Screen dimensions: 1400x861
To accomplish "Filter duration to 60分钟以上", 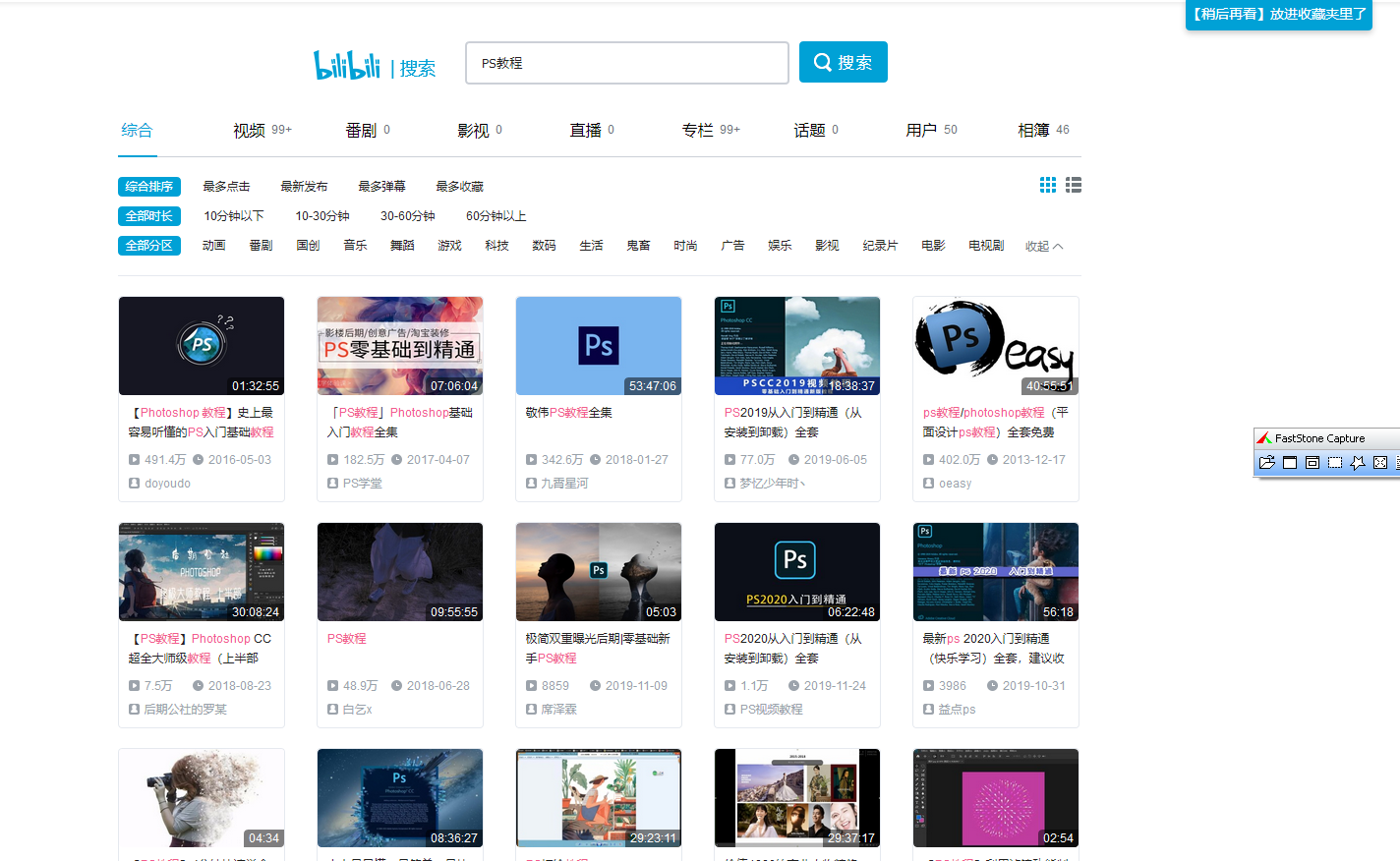I will (496, 215).
